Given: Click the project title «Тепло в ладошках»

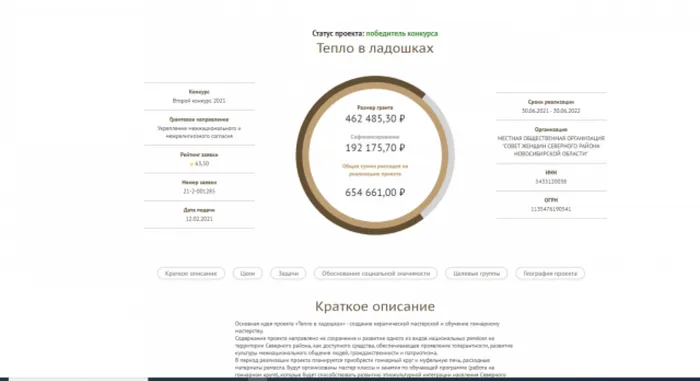Looking at the screenshot, I should click(375, 48).
